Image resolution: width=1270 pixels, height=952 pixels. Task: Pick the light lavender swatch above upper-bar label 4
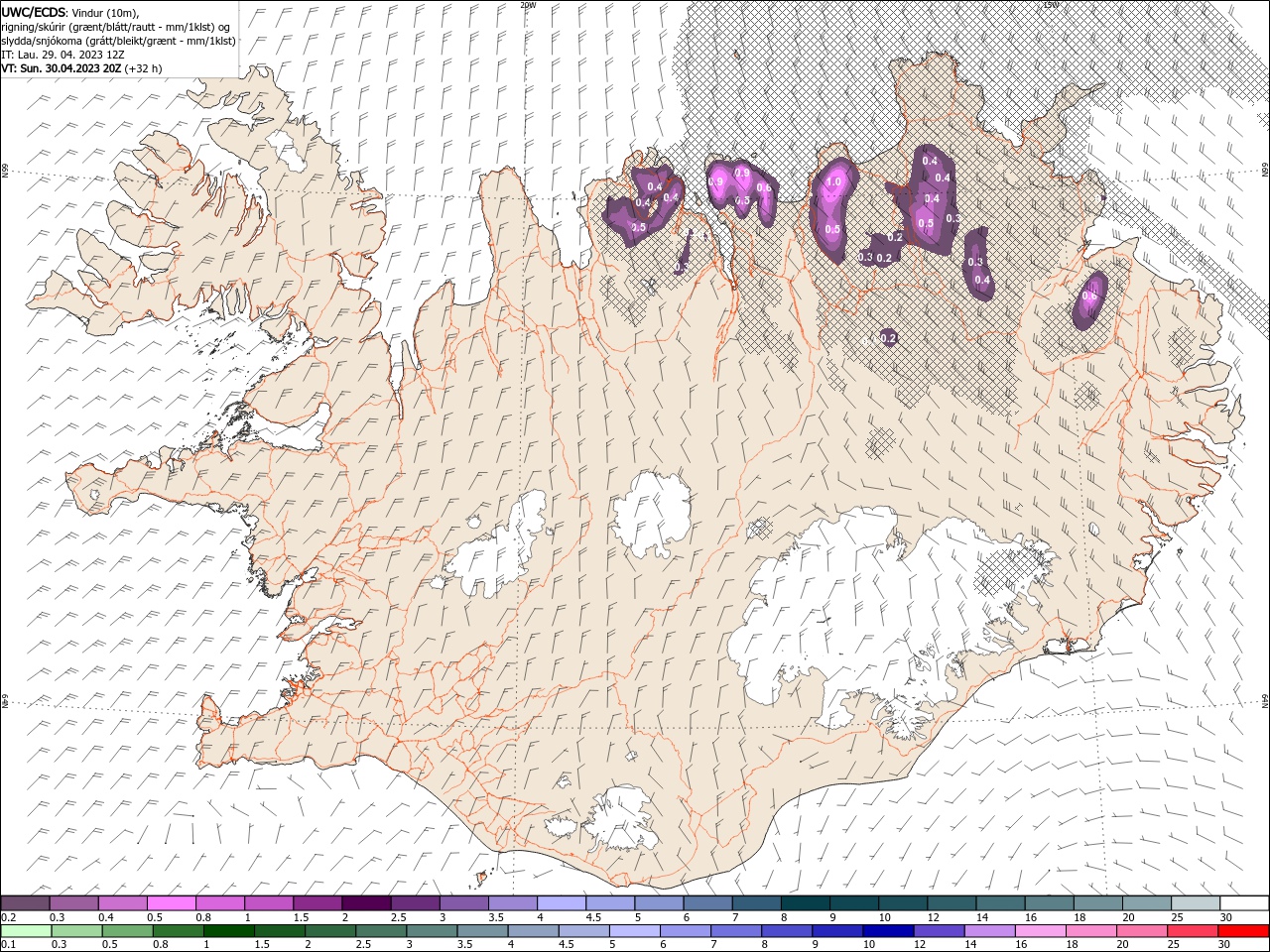(562, 903)
